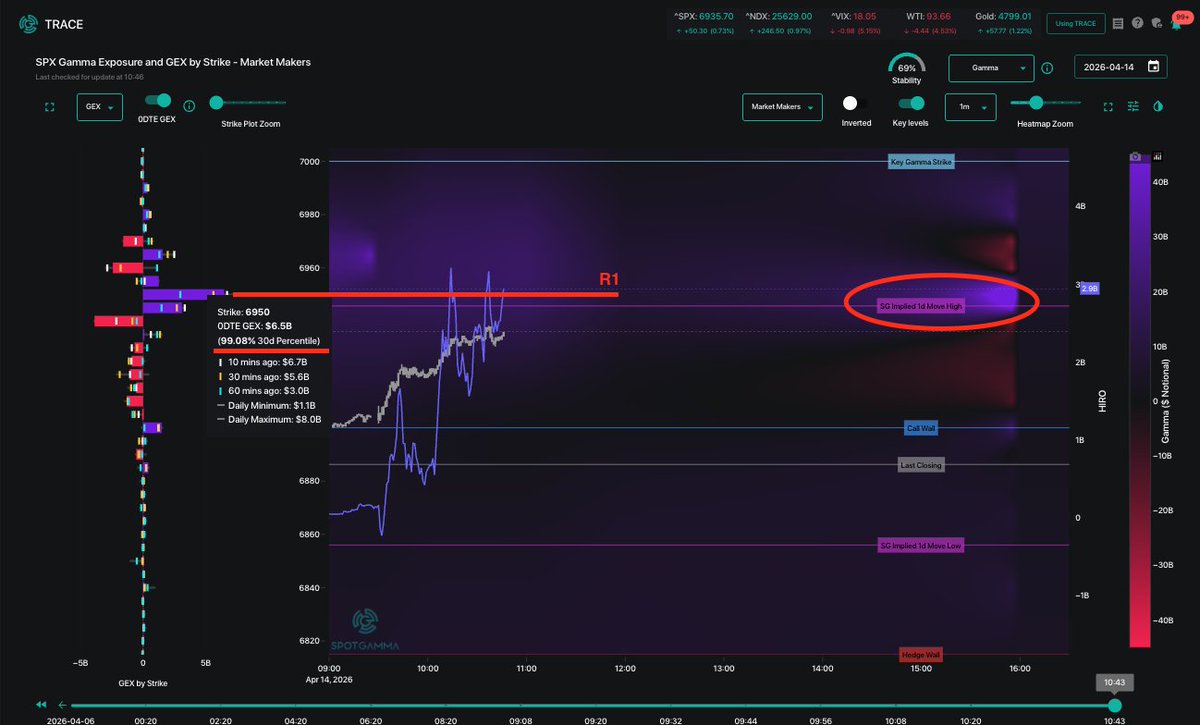Open the Gamma view selector
Image resolution: width=1200 pixels, height=725 pixels.
click(x=991, y=67)
